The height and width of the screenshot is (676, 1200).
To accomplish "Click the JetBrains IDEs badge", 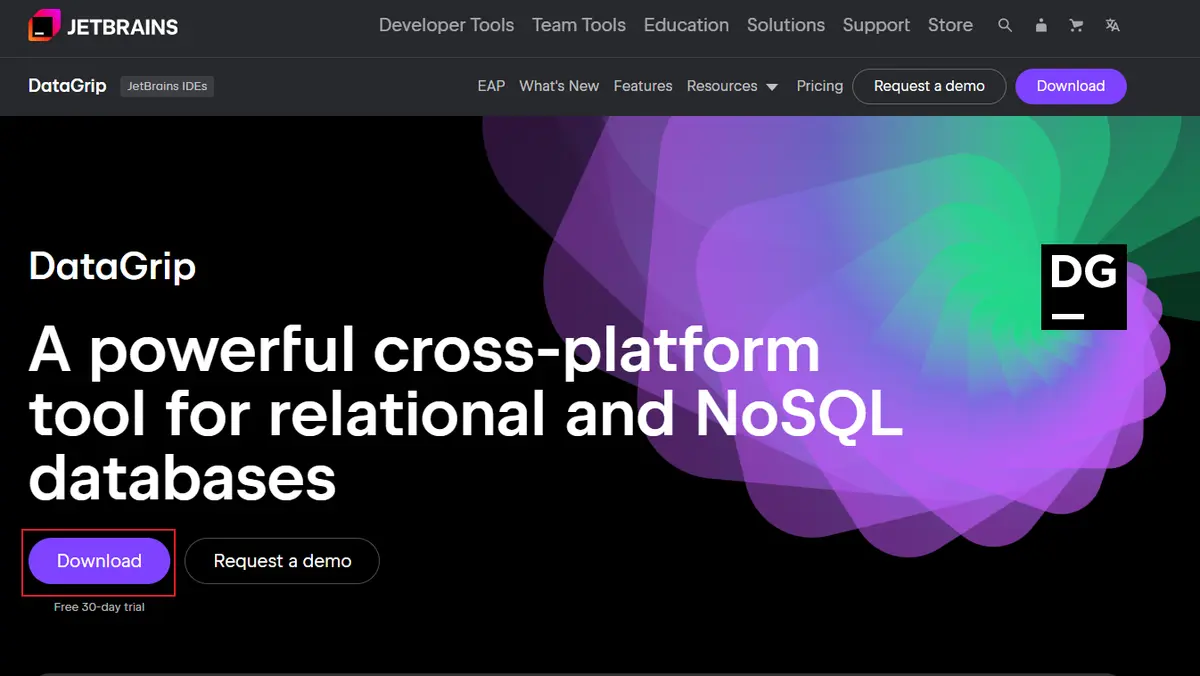I will (x=167, y=86).
